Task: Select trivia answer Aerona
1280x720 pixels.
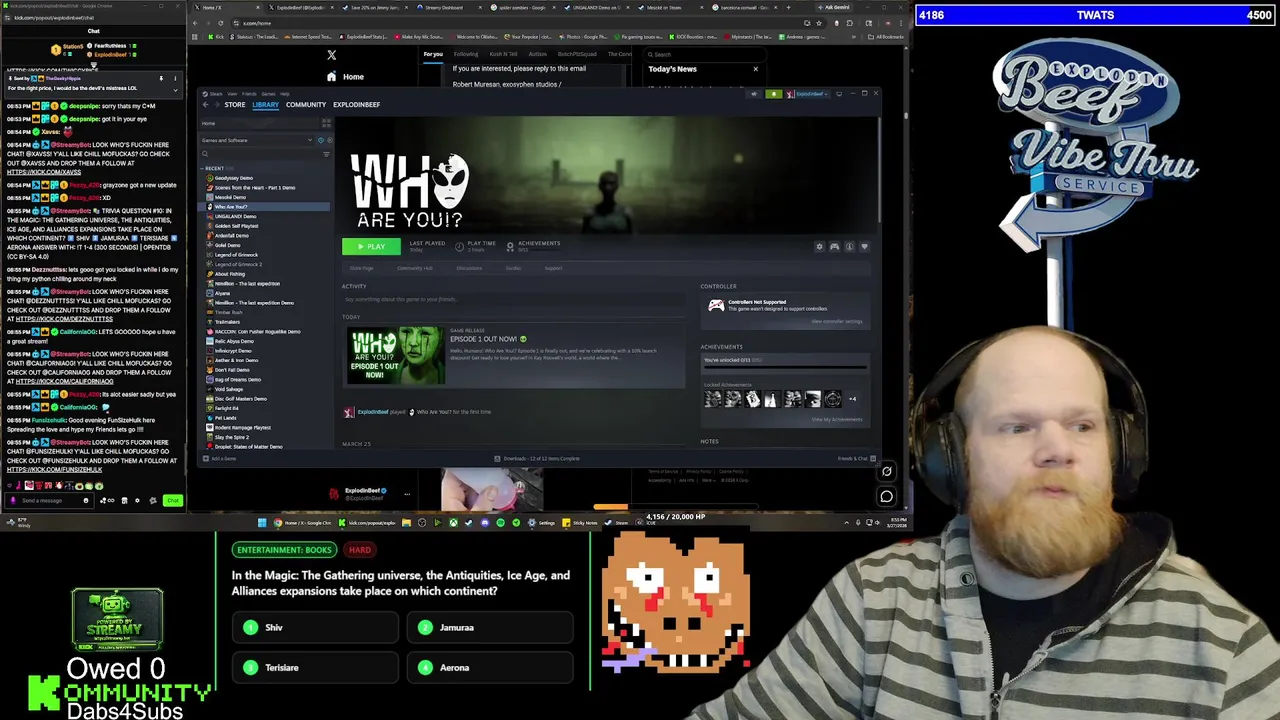Action: point(490,667)
